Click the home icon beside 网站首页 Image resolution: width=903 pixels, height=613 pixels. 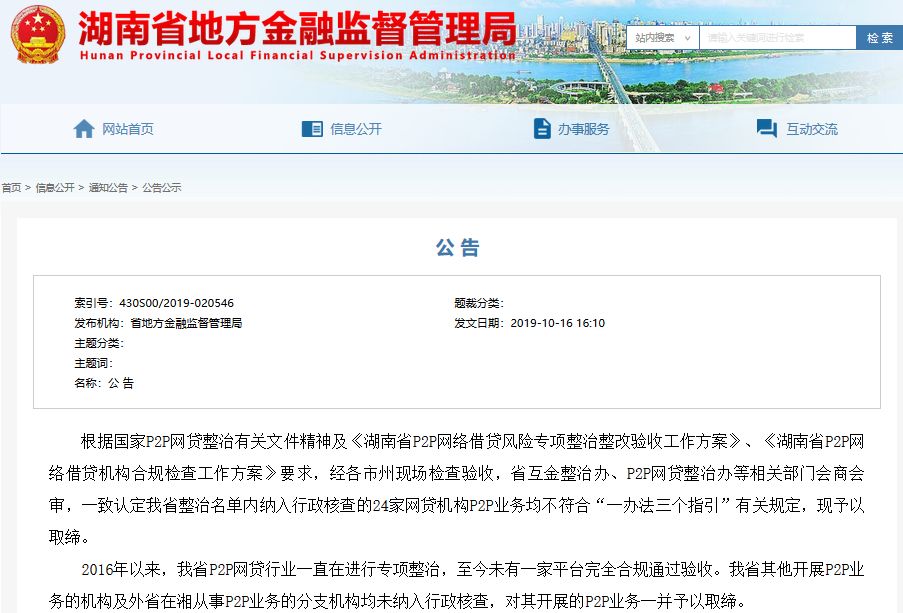[84, 129]
